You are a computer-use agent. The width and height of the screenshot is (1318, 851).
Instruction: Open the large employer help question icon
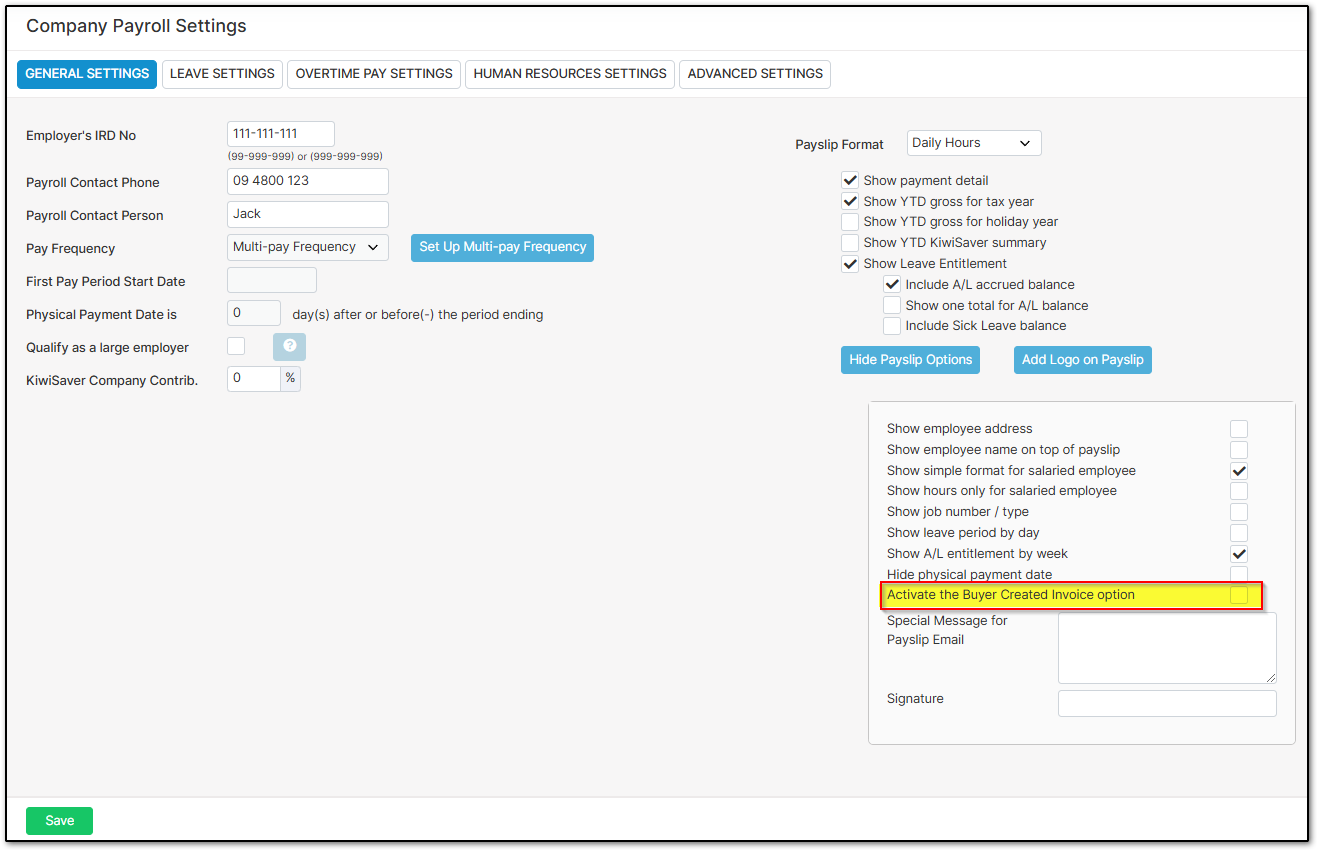(x=289, y=347)
